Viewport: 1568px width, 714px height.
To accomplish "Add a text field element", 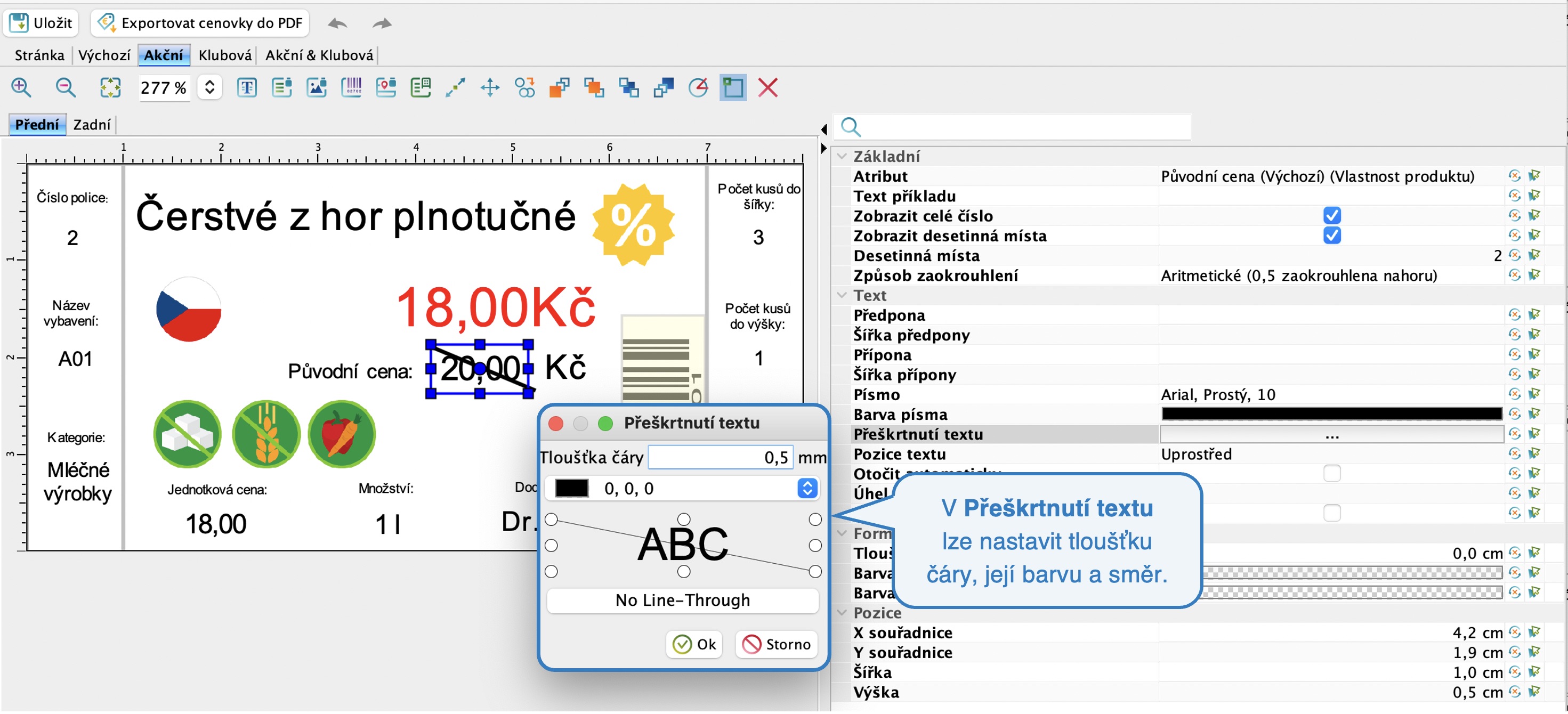I will [x=247, y=88].
